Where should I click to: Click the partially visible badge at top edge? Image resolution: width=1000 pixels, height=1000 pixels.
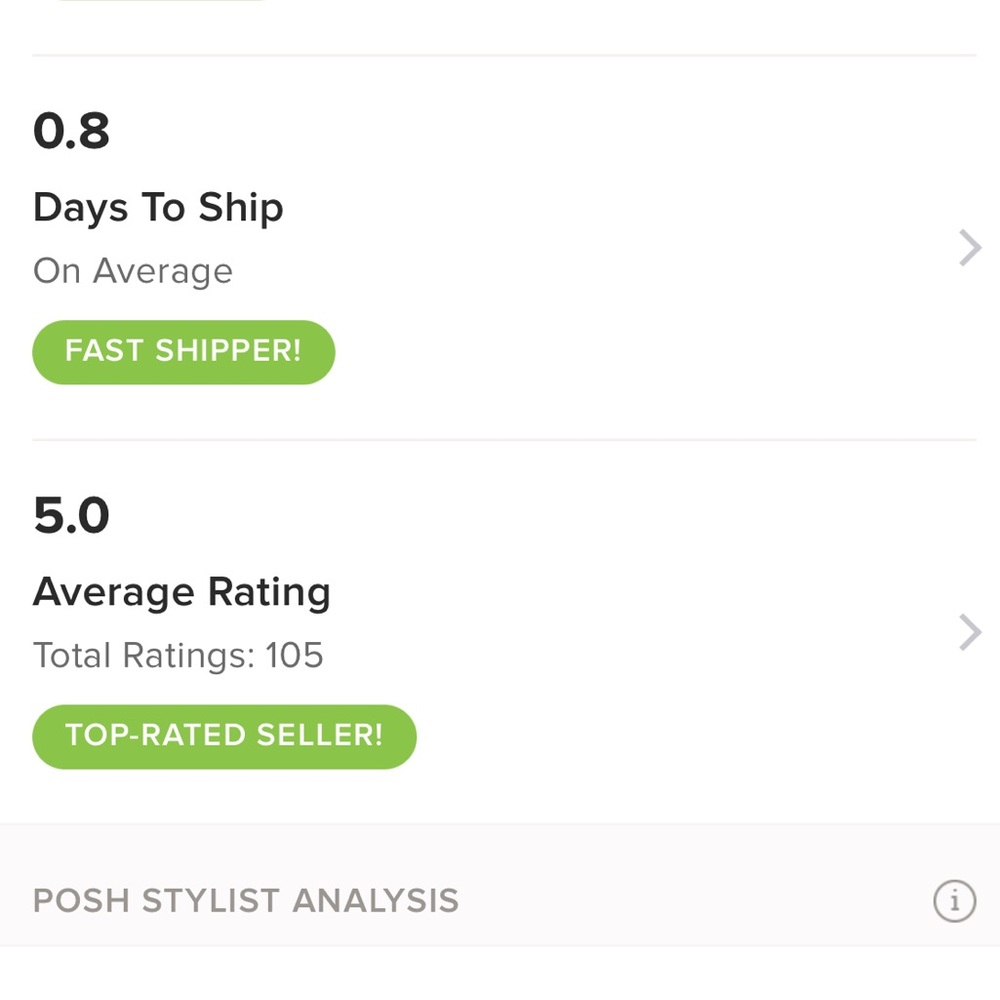[x=160, y=2]
